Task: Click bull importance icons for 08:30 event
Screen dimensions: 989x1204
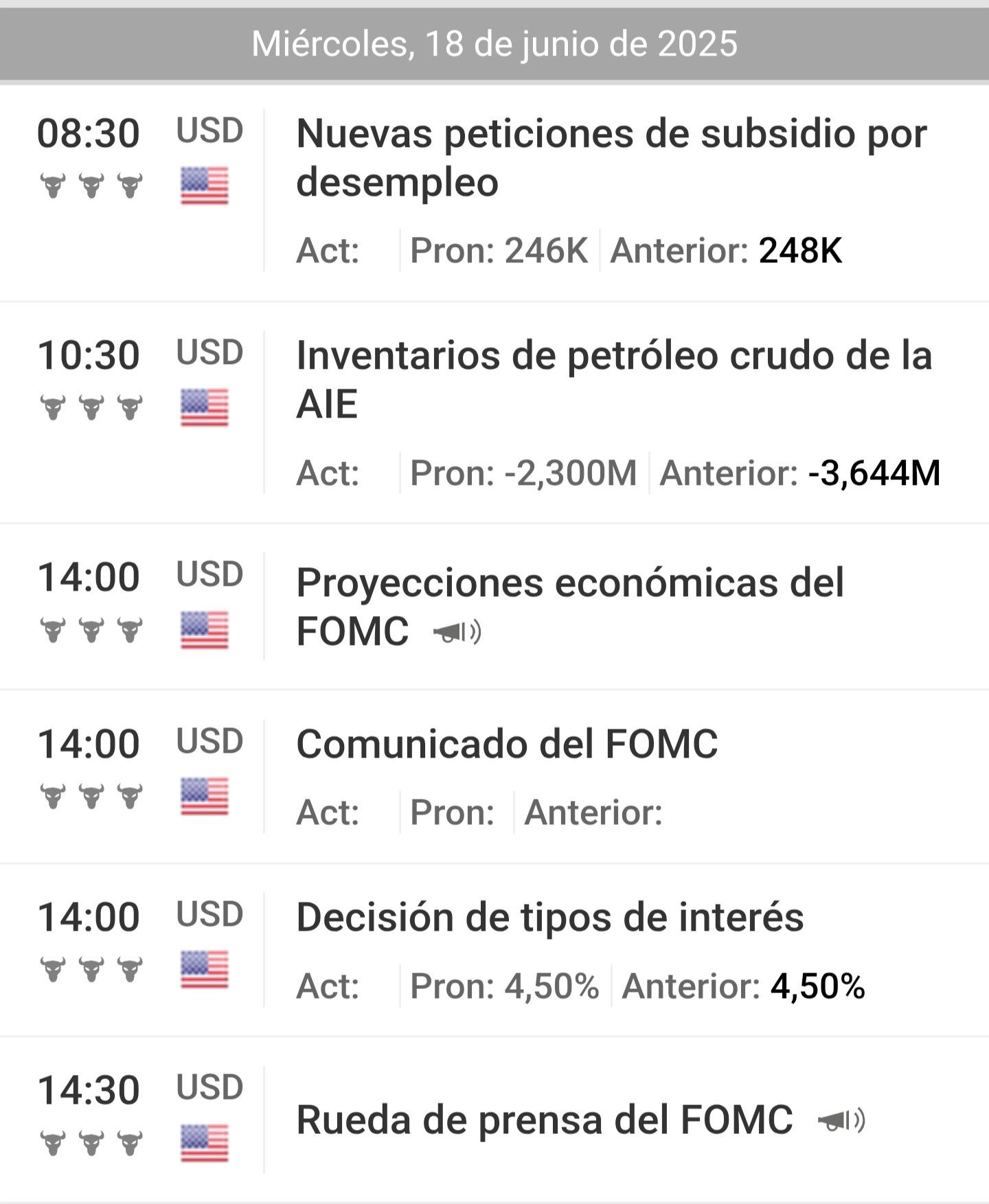Action: 91,186
